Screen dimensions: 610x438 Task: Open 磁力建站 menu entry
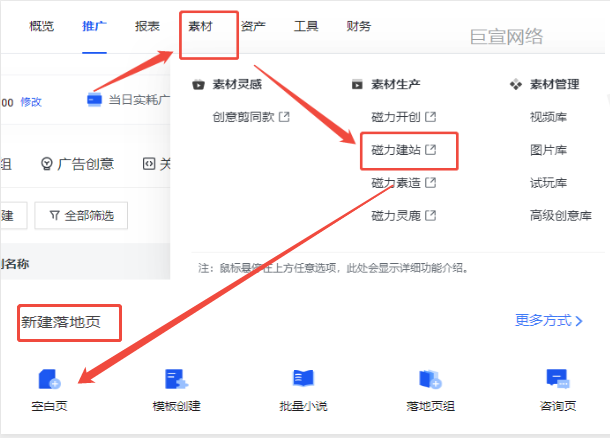[x=396, y=150]
